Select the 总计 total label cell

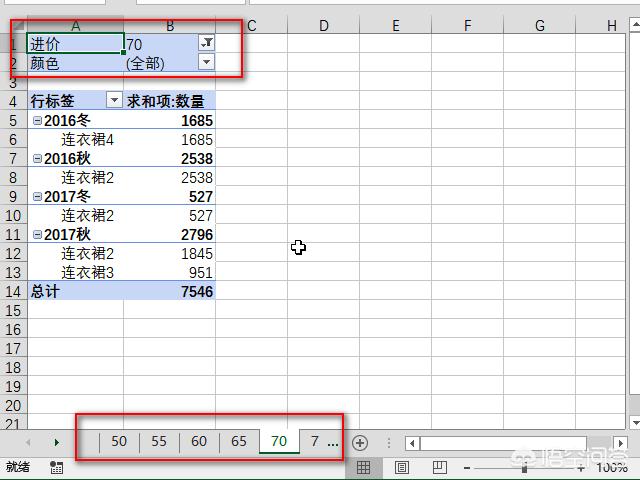[76, 291]
